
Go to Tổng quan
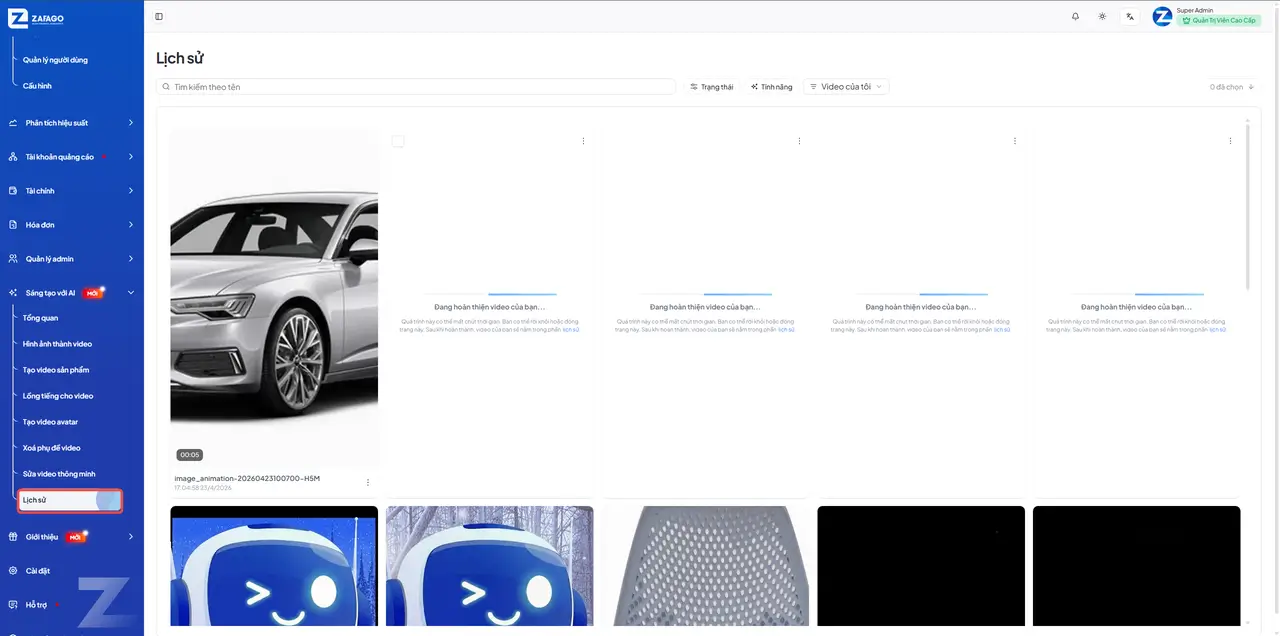click(41, 318)
